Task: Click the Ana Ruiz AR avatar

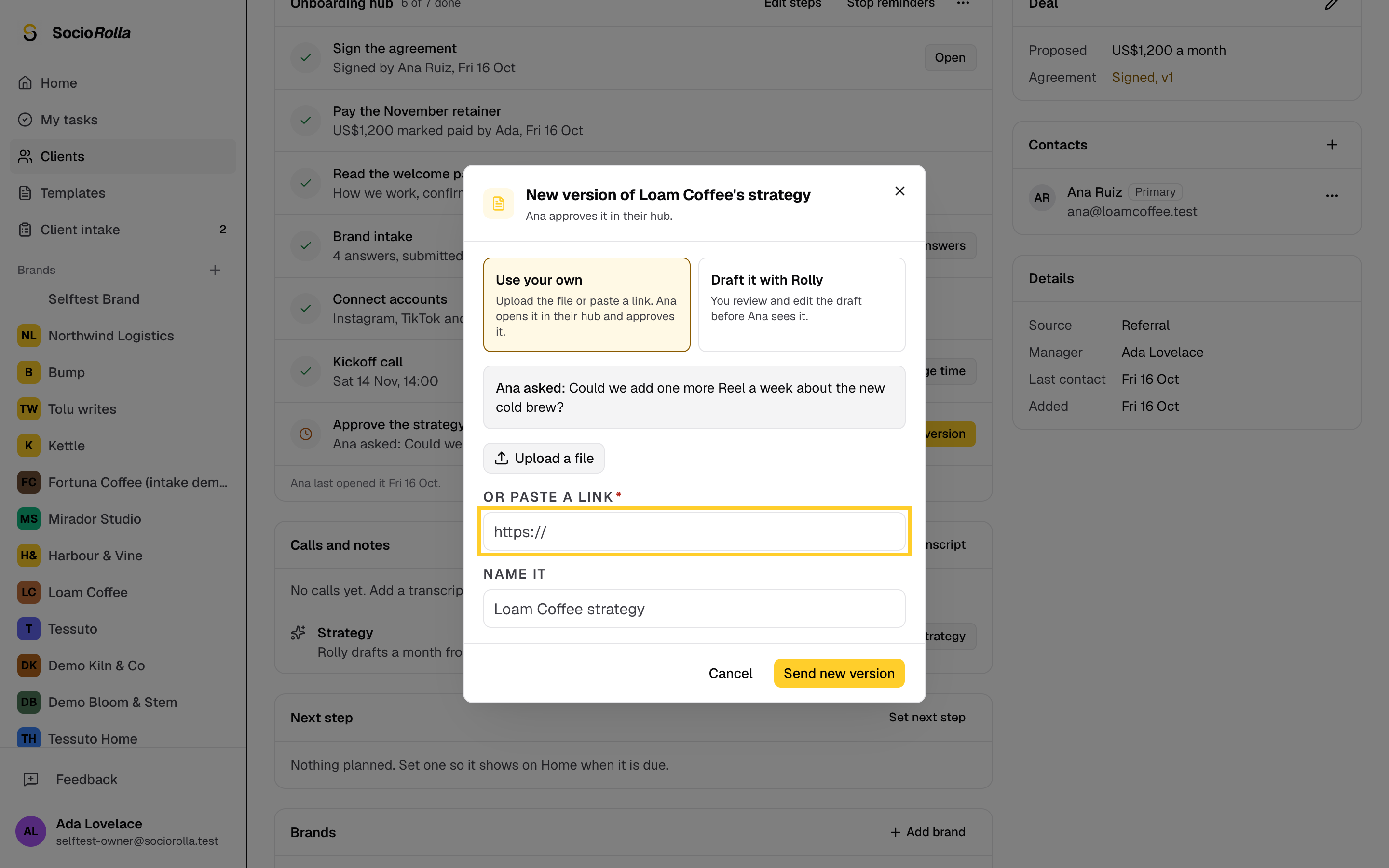Action: (x=1042, y=198)
